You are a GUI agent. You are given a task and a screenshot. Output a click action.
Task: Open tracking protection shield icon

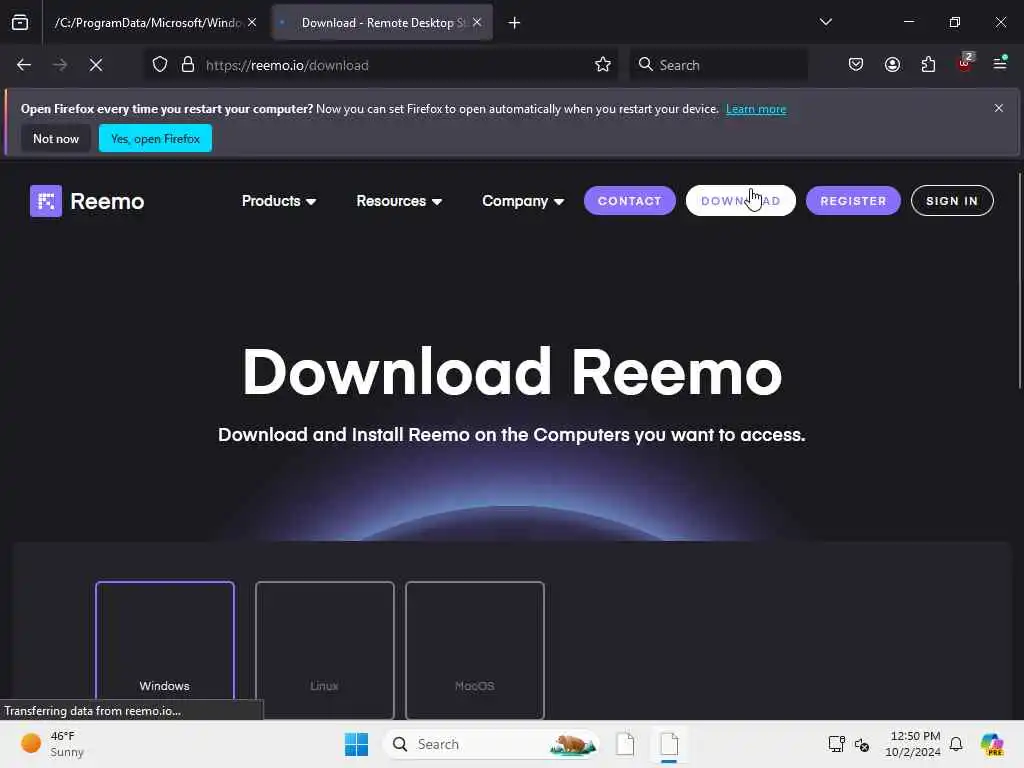pos(160,65)
